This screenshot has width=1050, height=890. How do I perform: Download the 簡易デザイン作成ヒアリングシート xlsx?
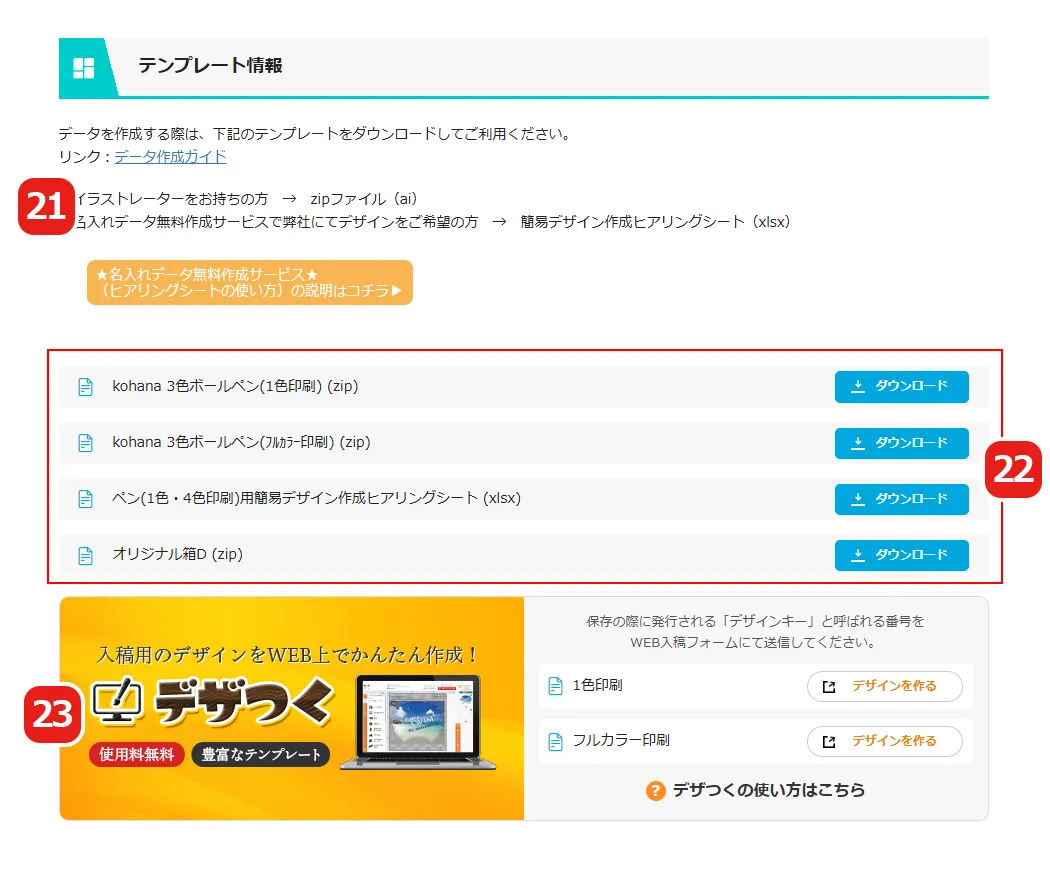tap(901, 499)
